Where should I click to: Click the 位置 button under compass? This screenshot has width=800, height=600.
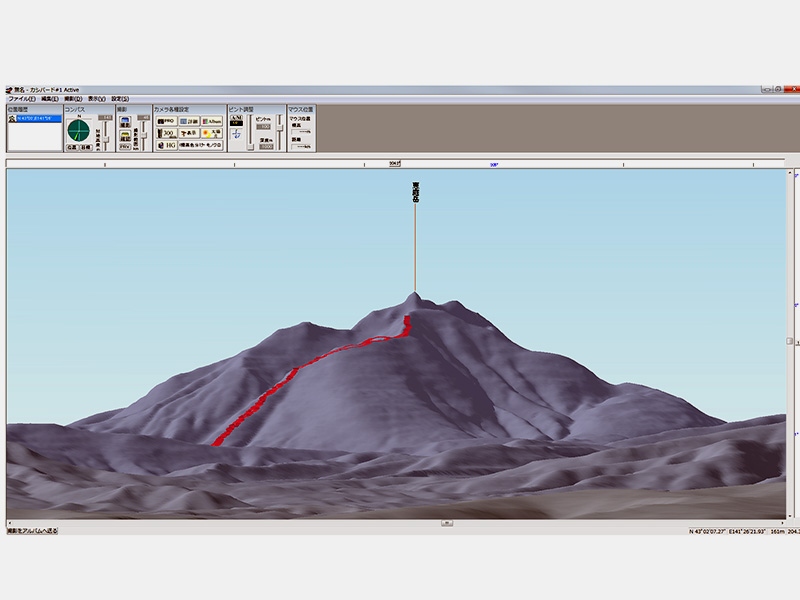pyautogui.click(x=72, y=147)
